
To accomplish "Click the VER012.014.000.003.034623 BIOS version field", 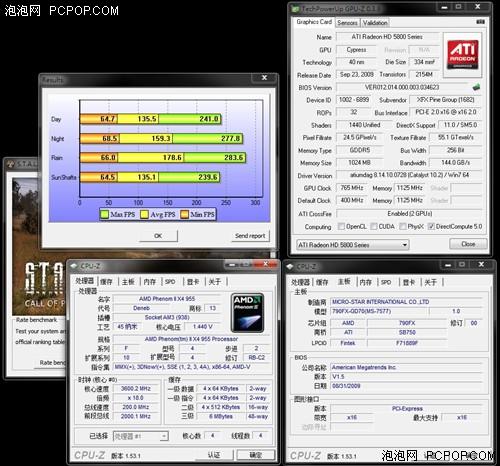I will [402, 87].
